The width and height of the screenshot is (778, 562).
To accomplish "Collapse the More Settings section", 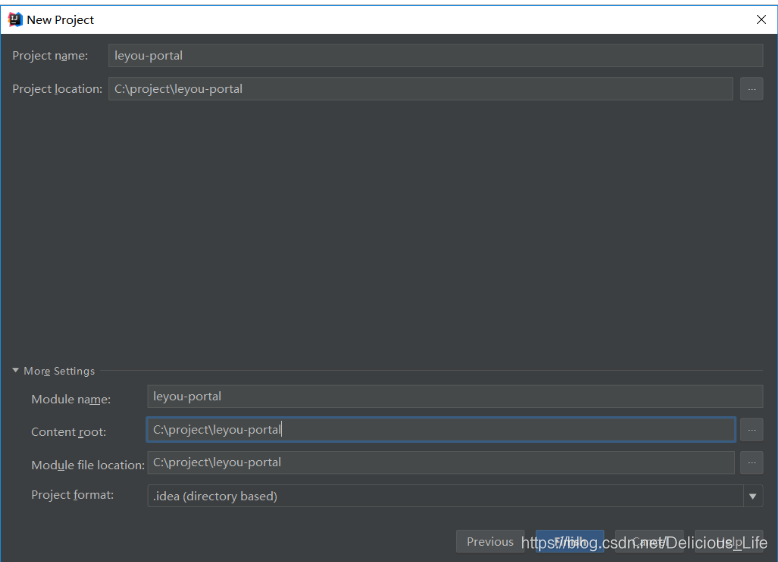I will tap(15, 371).
